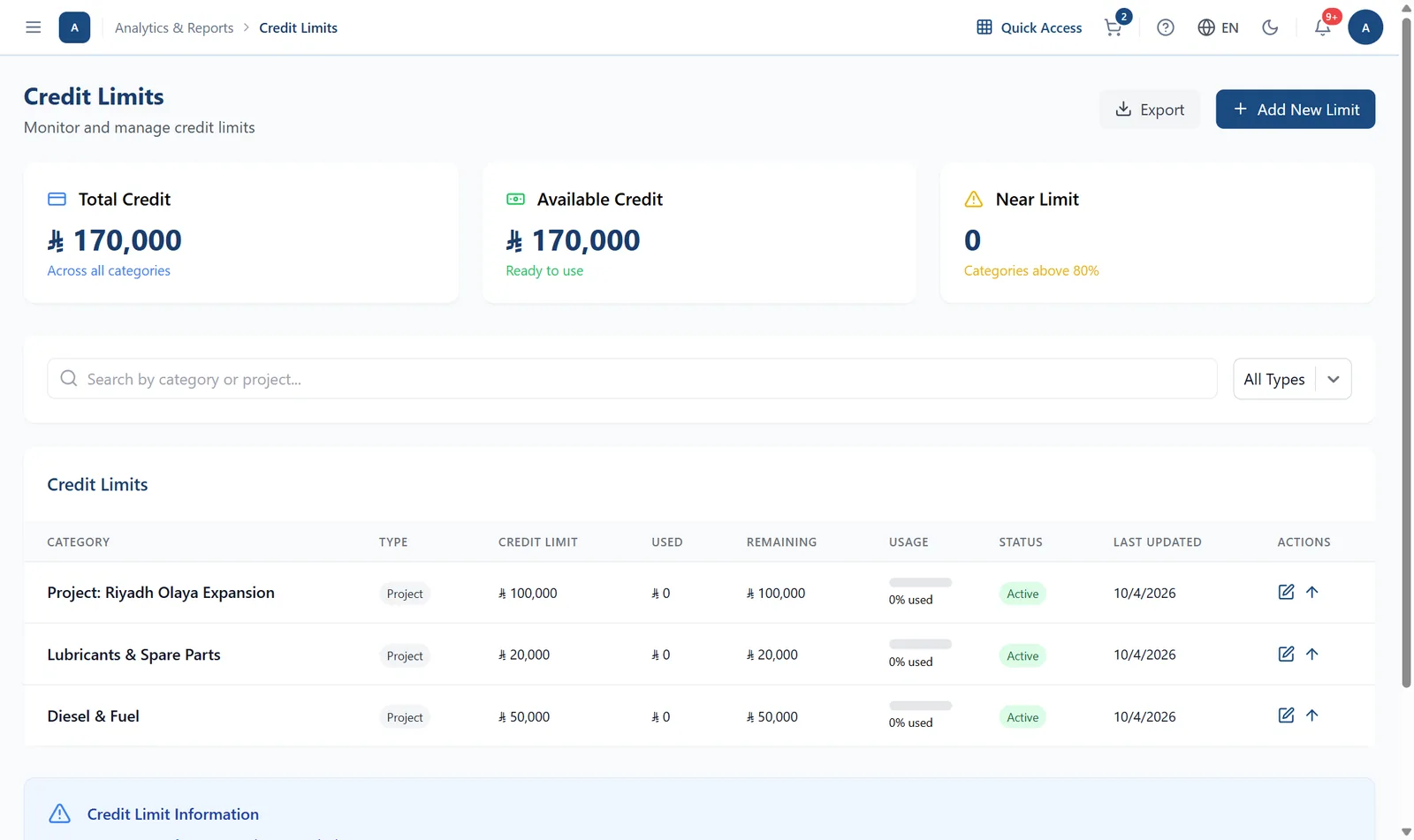Edit Riyadh Olaya Expansion credit limit
The width and height of the screenshot is (1414, 840).
(x=1286, y=592)
